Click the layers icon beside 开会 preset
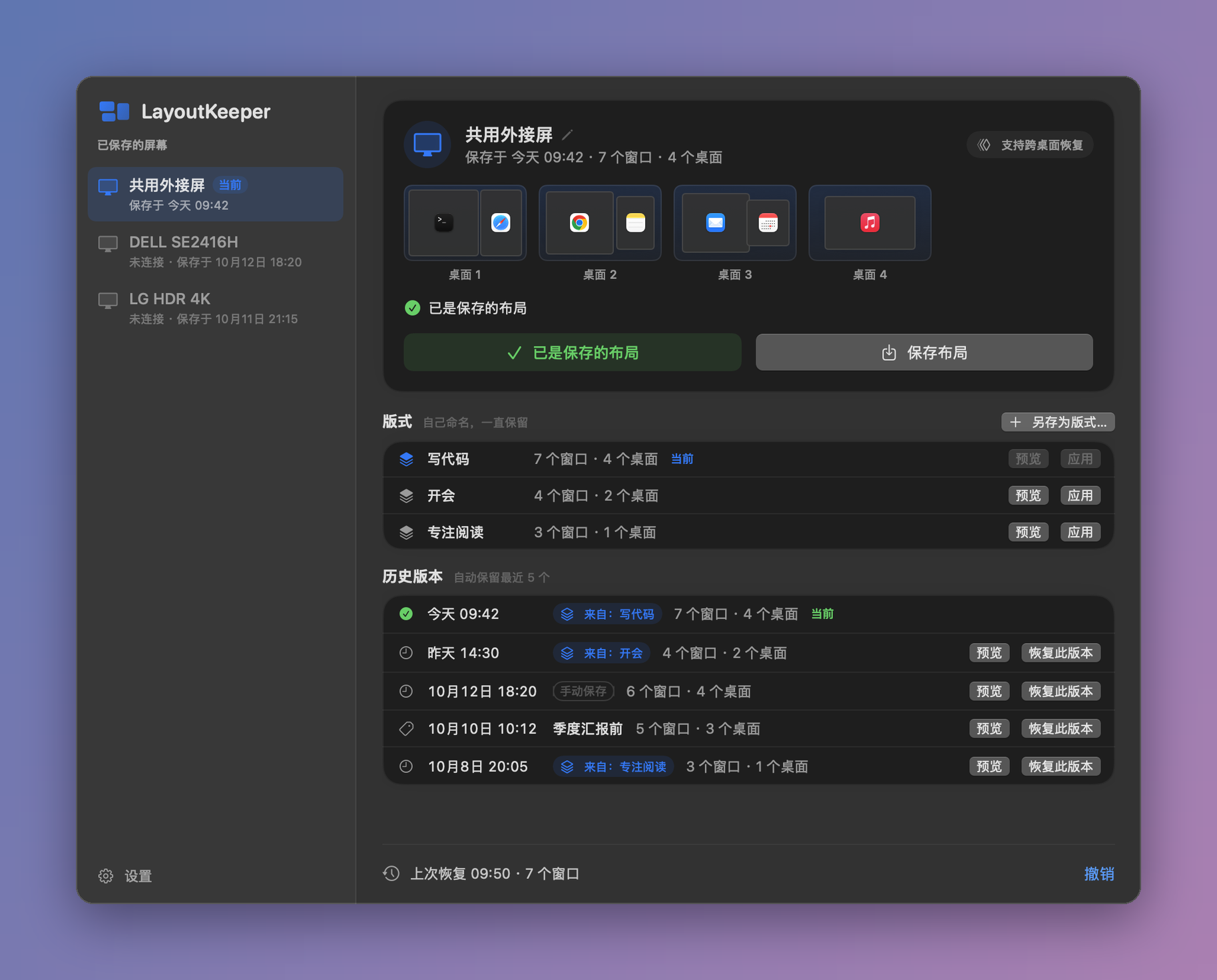The height and width of the screenshot is (980, 1217). [x=406, y=496]
